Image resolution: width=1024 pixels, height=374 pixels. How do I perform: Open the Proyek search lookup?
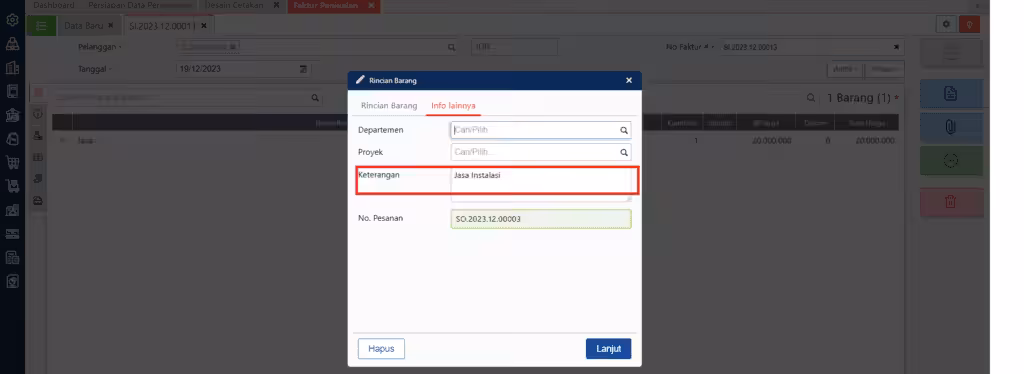[x=624, y=152]
